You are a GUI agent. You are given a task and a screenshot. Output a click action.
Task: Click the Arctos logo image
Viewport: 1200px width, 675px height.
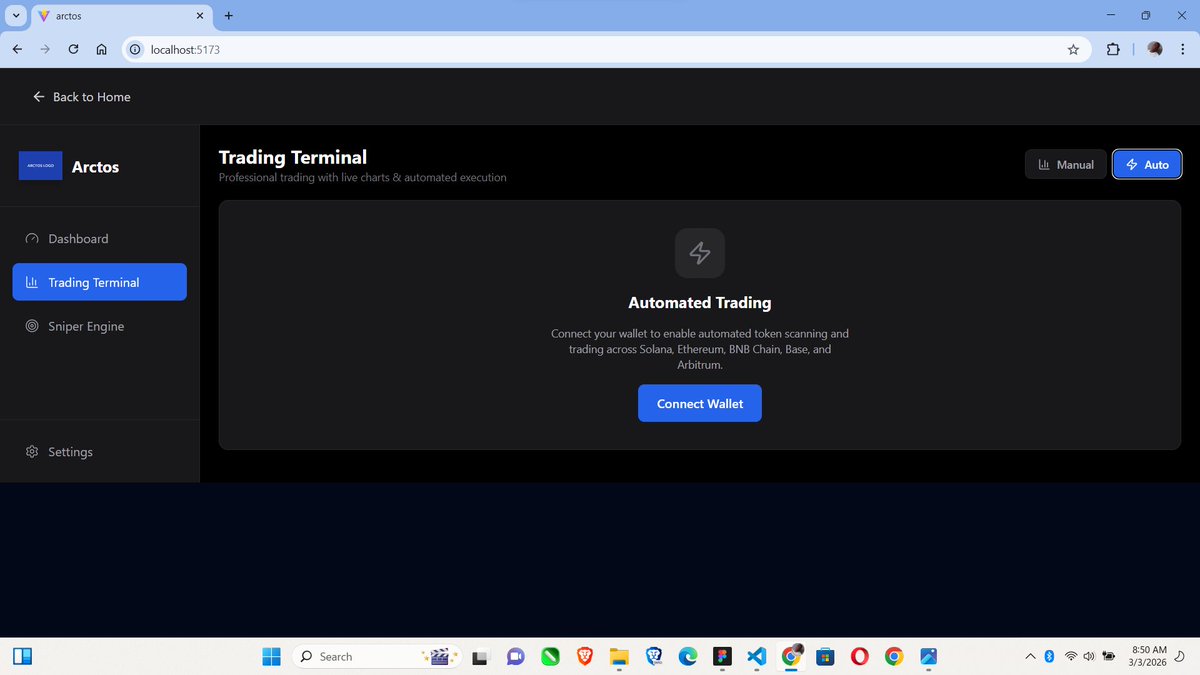click(41, 167)
